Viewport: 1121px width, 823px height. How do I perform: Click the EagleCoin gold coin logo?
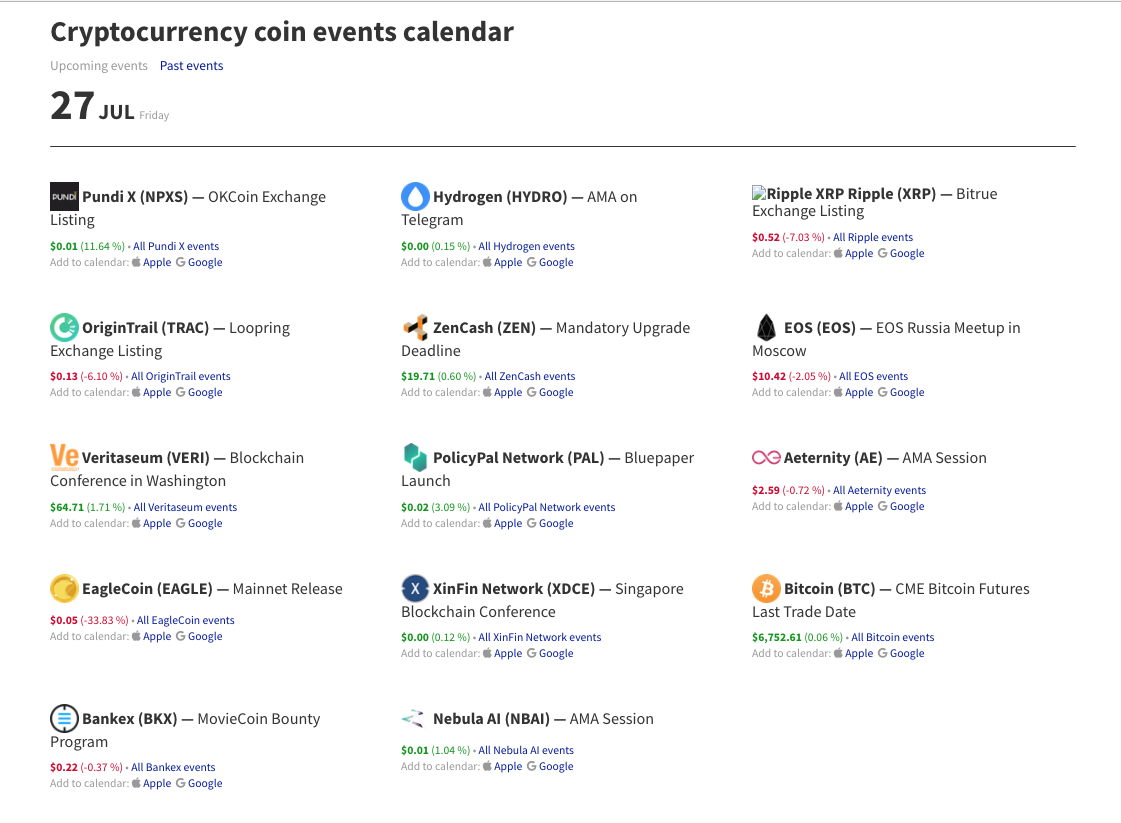click(x=64, y=588)
